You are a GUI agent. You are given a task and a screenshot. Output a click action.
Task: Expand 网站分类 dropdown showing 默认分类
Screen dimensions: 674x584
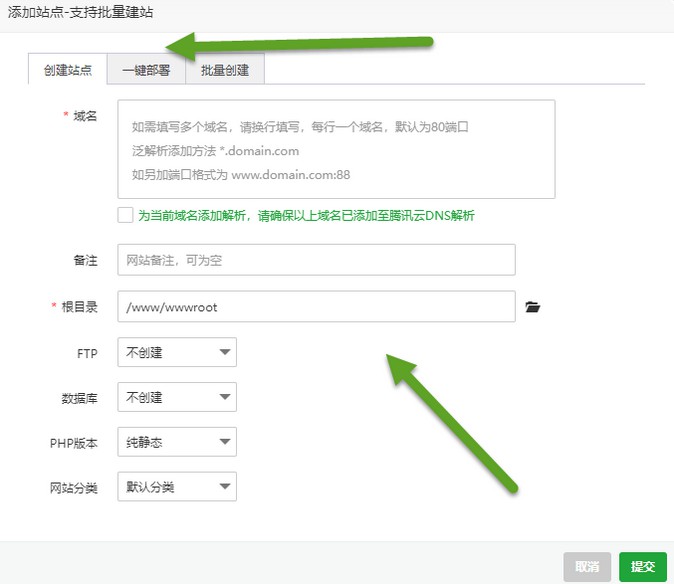177,486
